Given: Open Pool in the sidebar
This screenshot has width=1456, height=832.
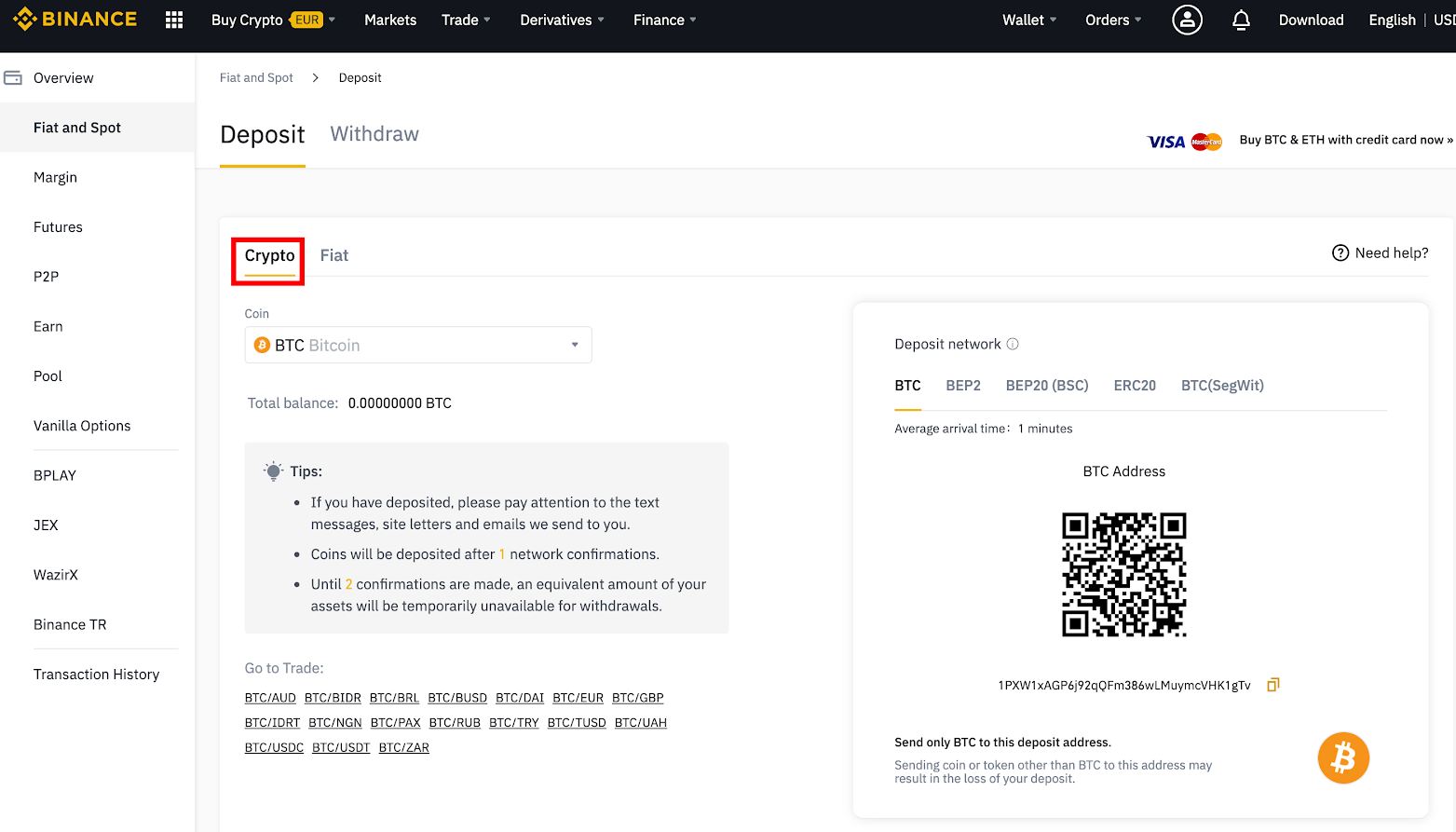Looking at the screenshot, I should point(48,376).
